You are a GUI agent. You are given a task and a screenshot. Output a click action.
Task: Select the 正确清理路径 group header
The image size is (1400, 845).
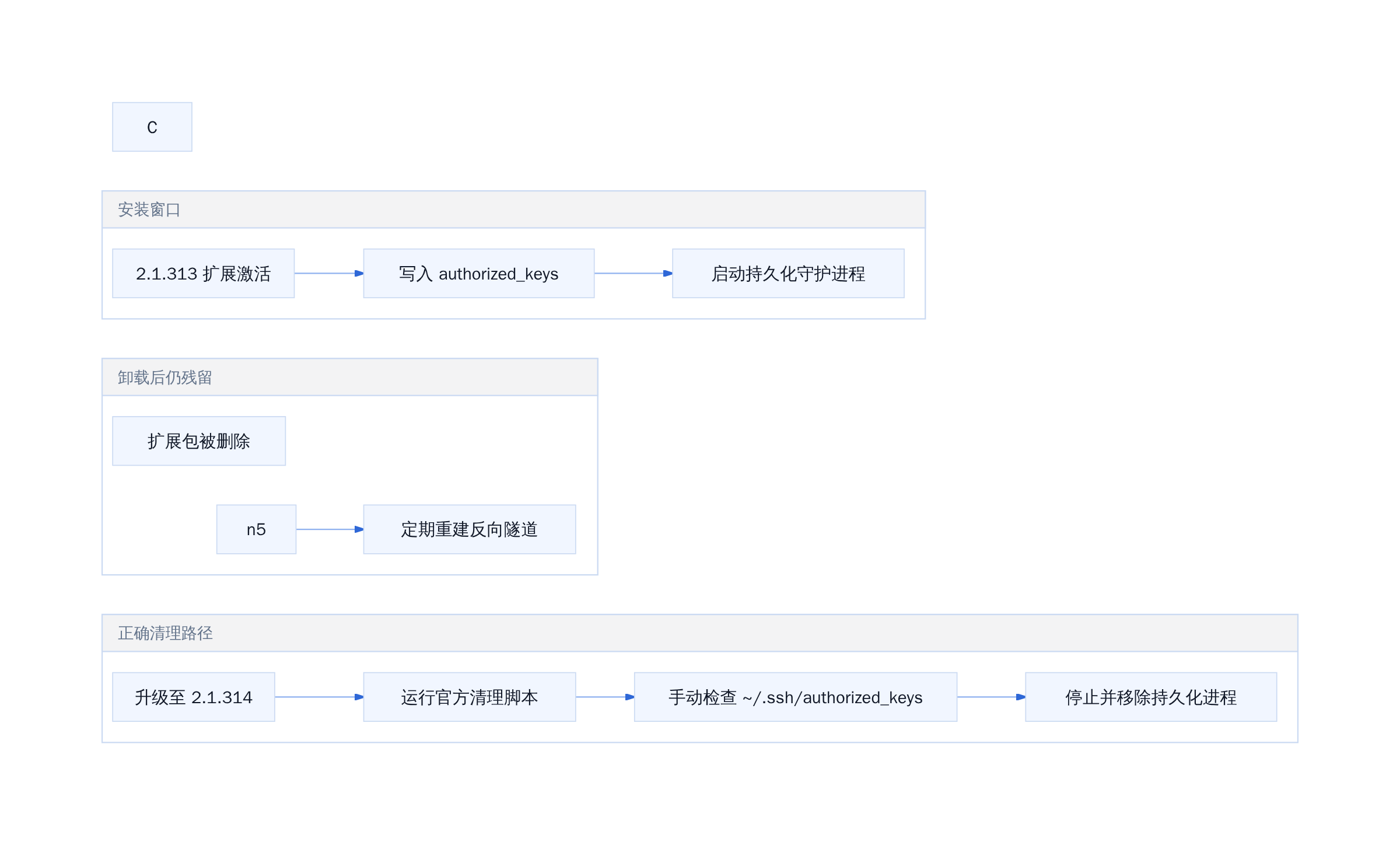(x=700, y=633)
